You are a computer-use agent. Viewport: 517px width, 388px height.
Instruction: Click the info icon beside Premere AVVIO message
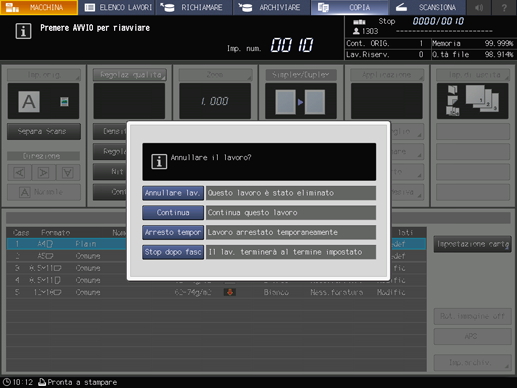click(23, 31)
